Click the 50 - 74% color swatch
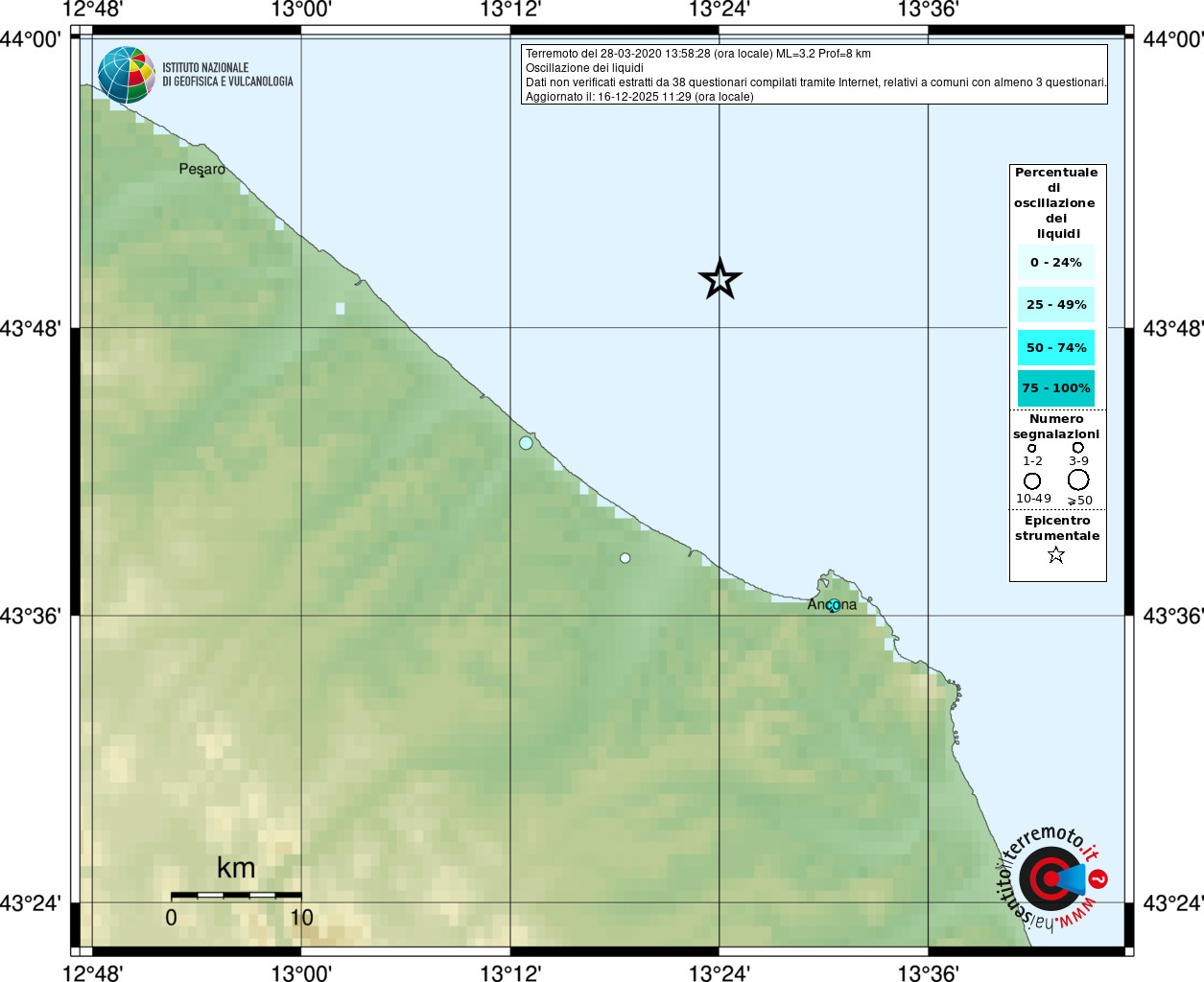This screenshot has height=982, width=1204. [1056, 348]
